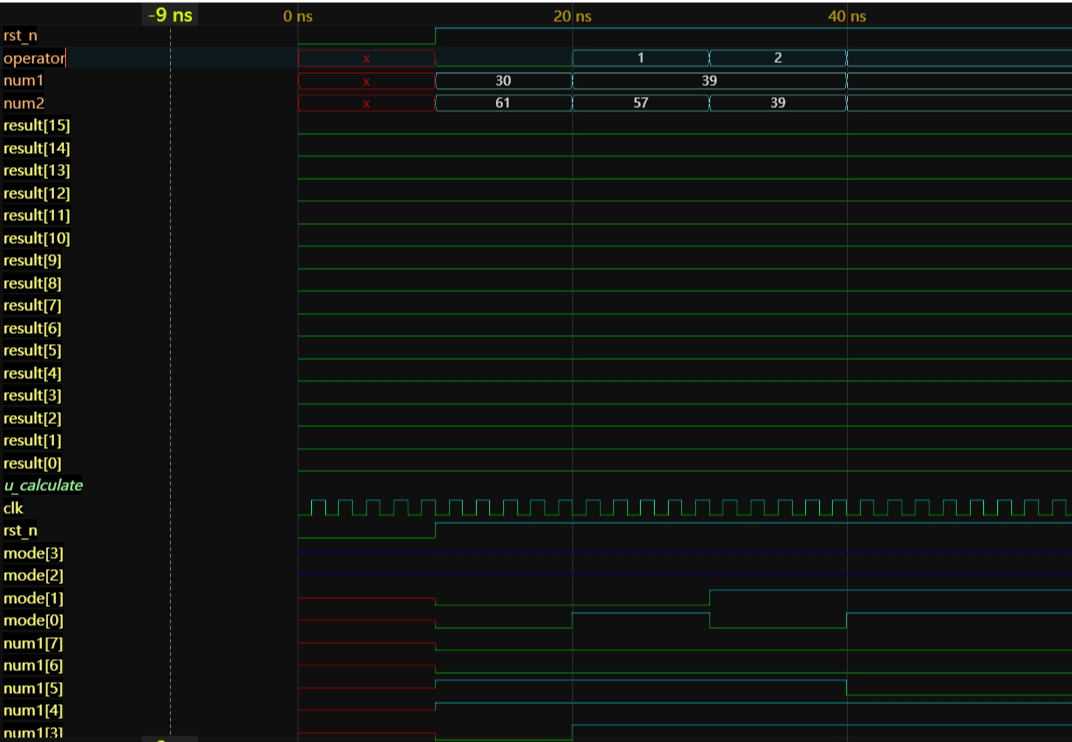Viewport: 1072px width, 742px height.
Task: Click operator waveform value 2
Action: pyautogui.click(x=778, y=58)
